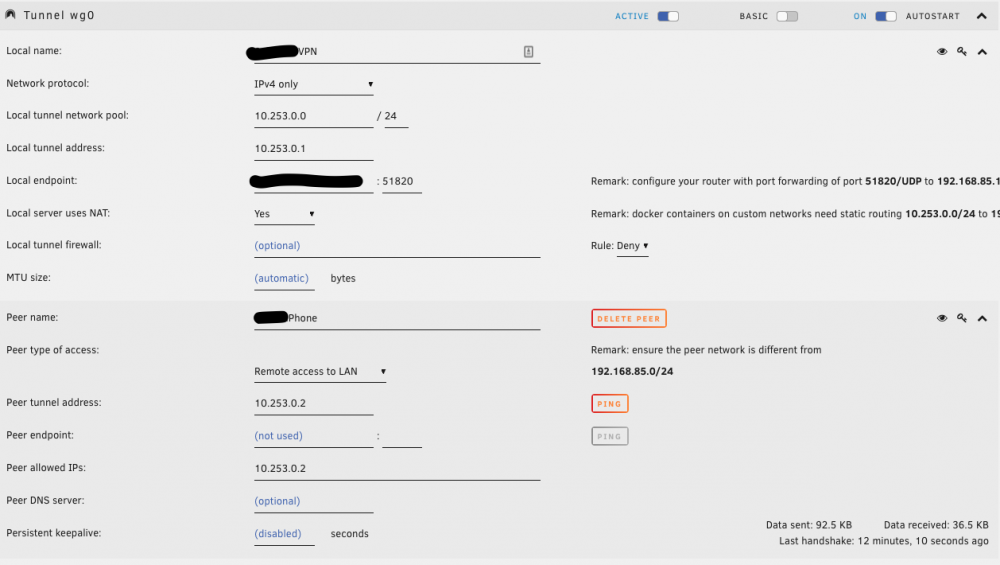This screenshot has width=1000, height=565.
Task: Toggle the BASIC mode switch
Action: click(787, 16)
